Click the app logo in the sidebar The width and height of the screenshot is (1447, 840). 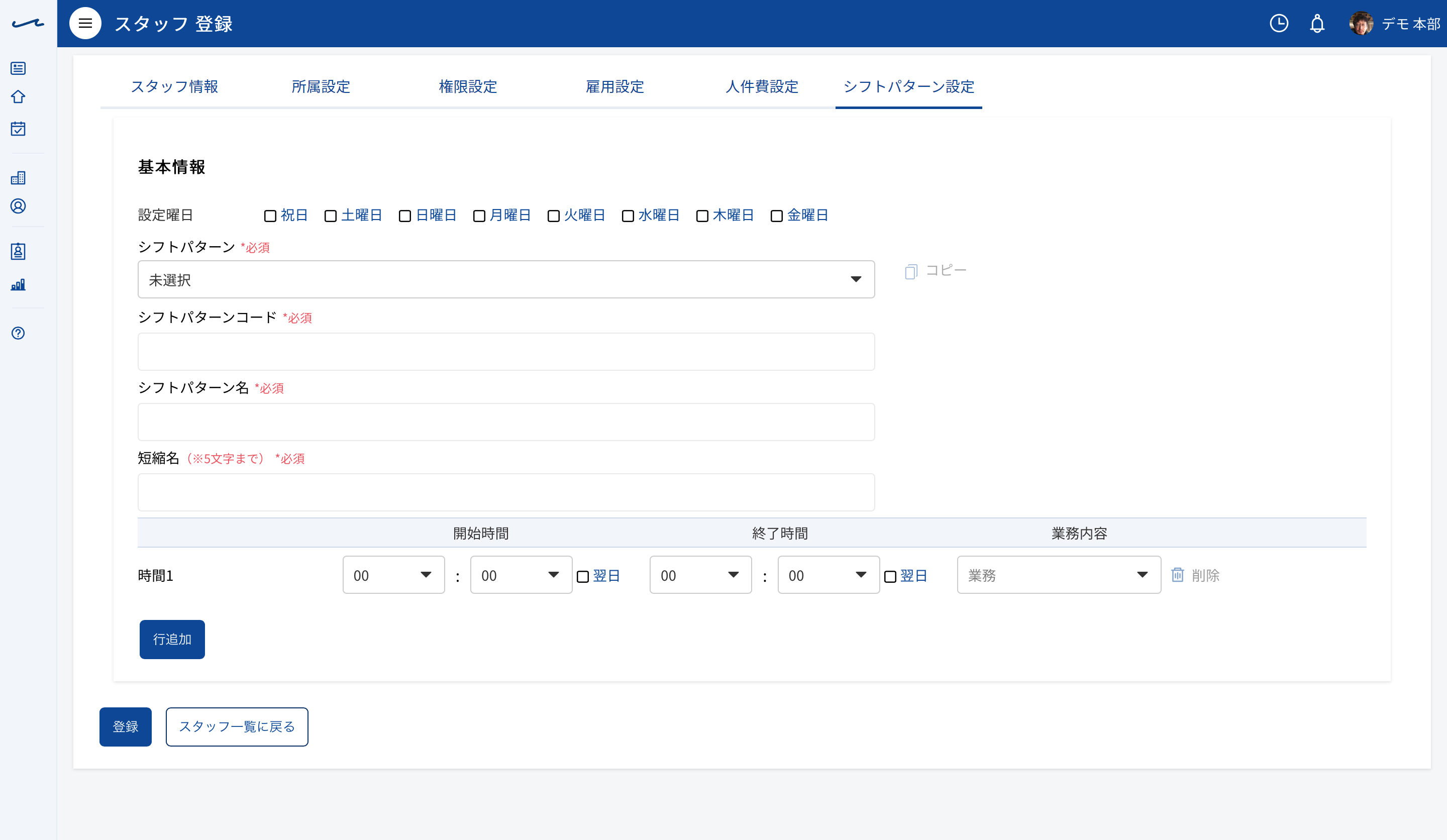tap(28, 24)
